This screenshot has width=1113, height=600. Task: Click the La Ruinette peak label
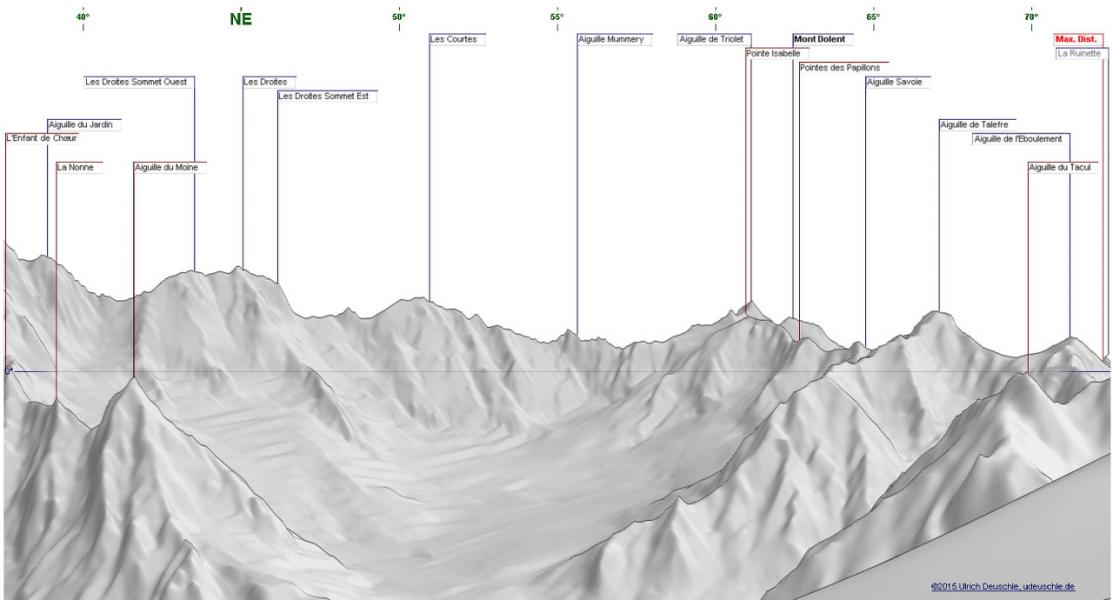(1080, 53)
